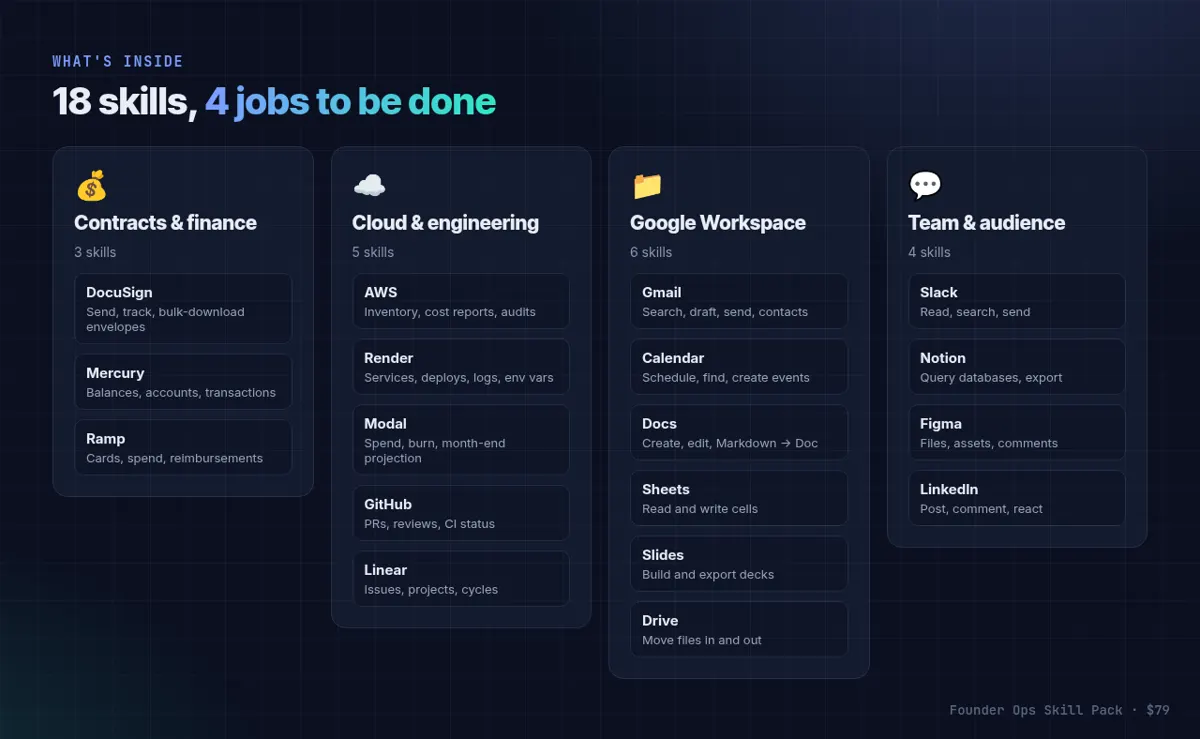The image size is (1200, 739).
Task: Click the speech bubble emoji icon
Action: click(x=925, y=186)
